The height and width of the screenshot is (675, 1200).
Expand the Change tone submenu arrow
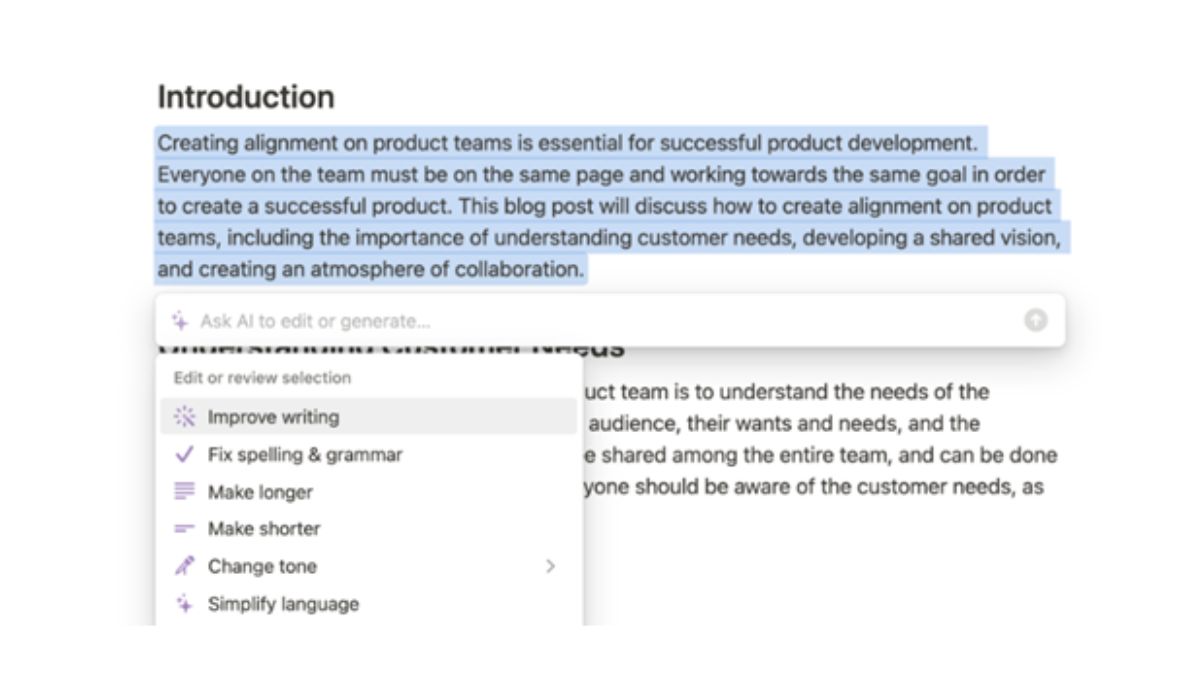click(x=550, y=566)
